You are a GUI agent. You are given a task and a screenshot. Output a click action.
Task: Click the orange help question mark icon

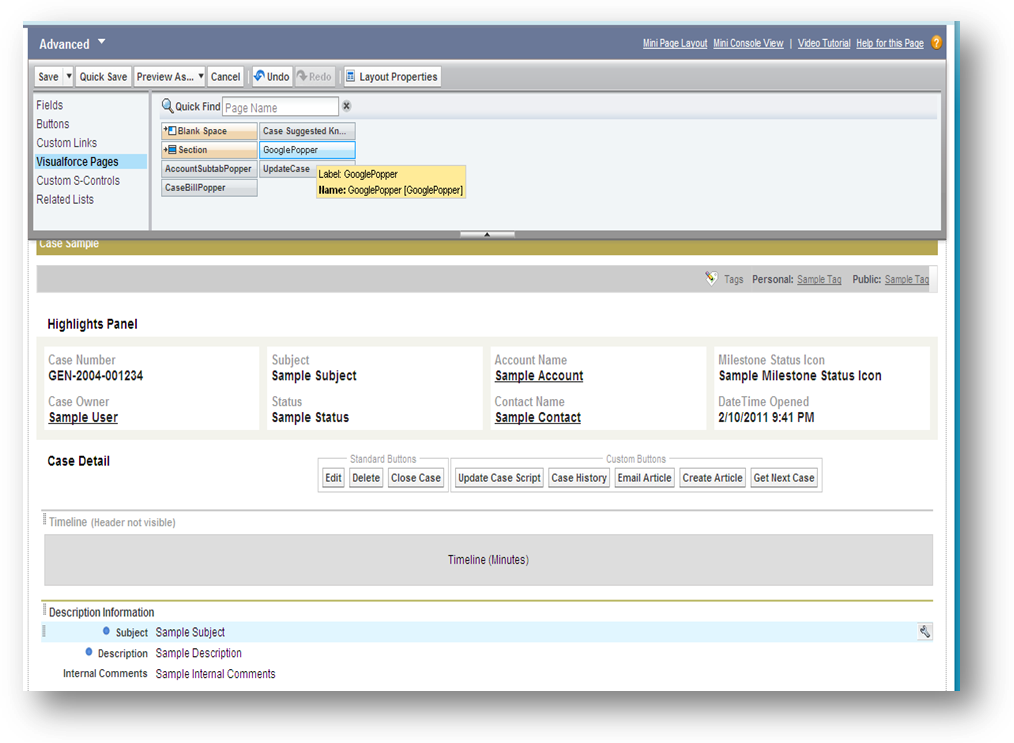[x=937, y=43]
